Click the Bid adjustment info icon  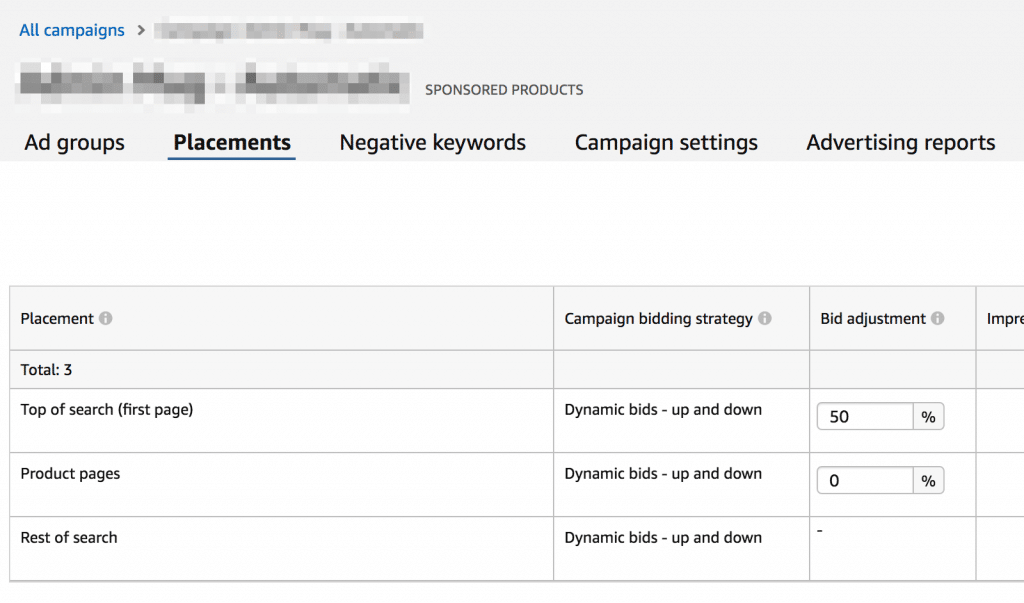(937, 319)
